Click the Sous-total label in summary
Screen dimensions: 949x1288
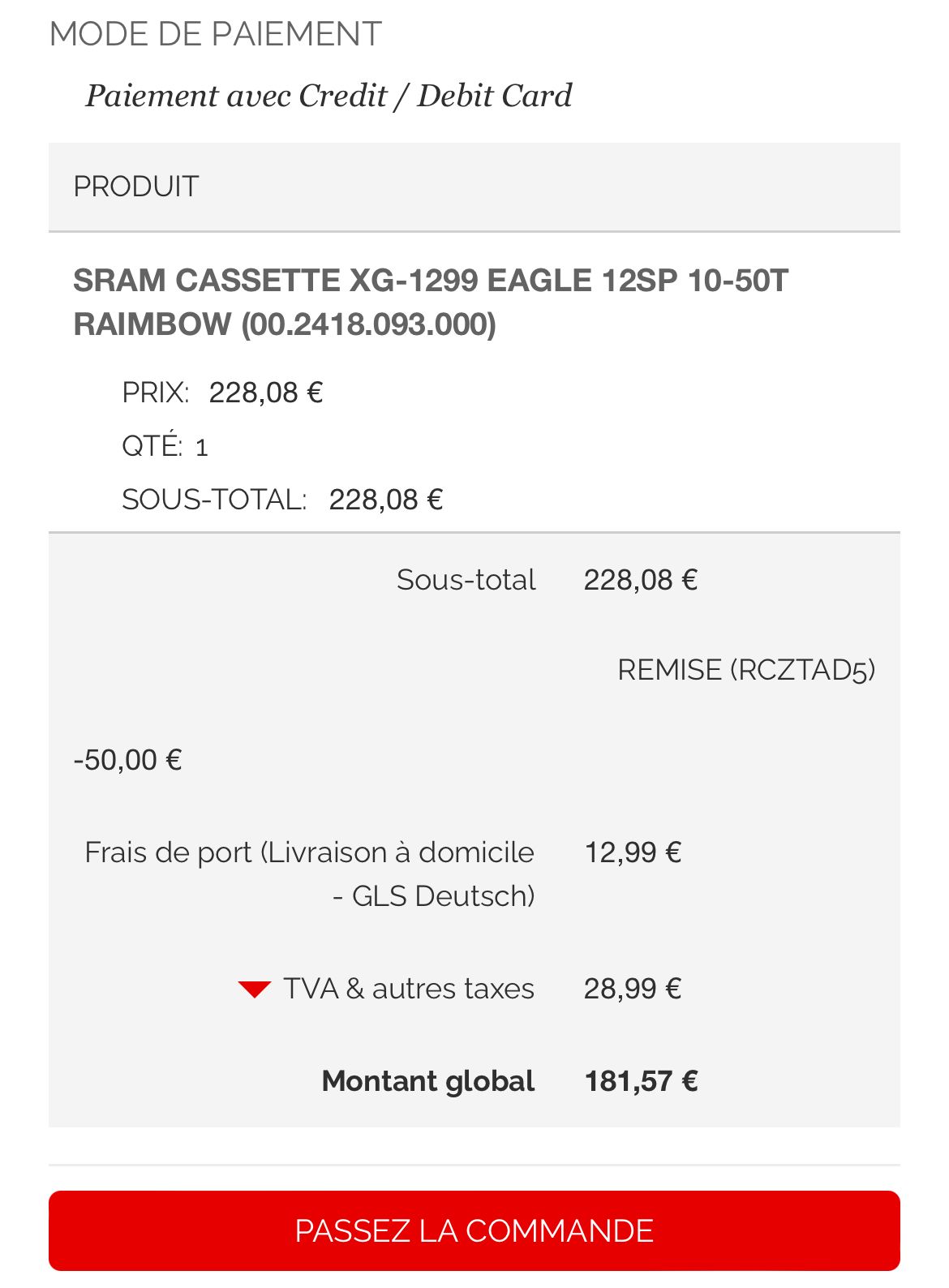click(x=466, y=580)
